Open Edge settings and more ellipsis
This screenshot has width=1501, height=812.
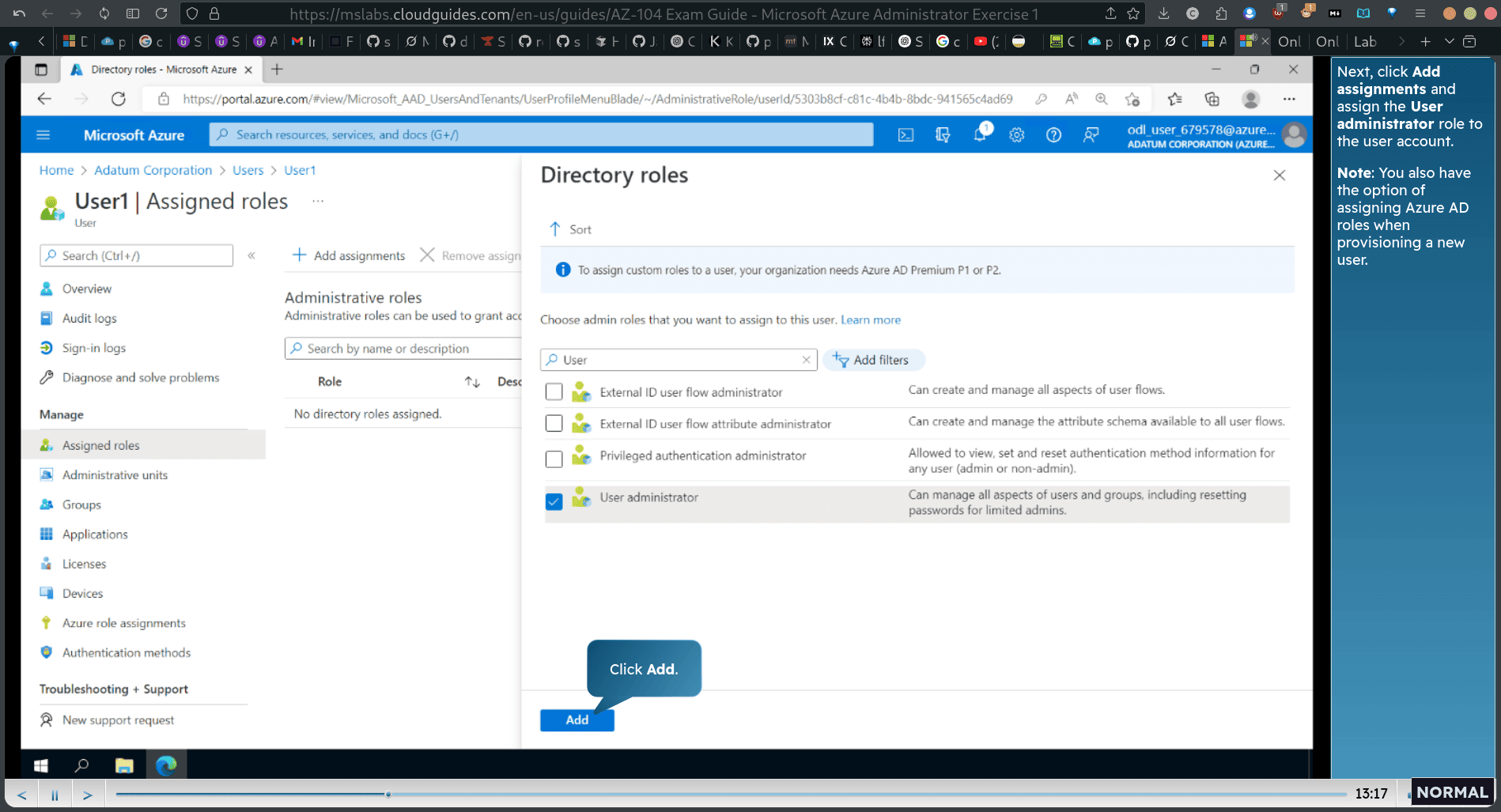point(1289,99)
